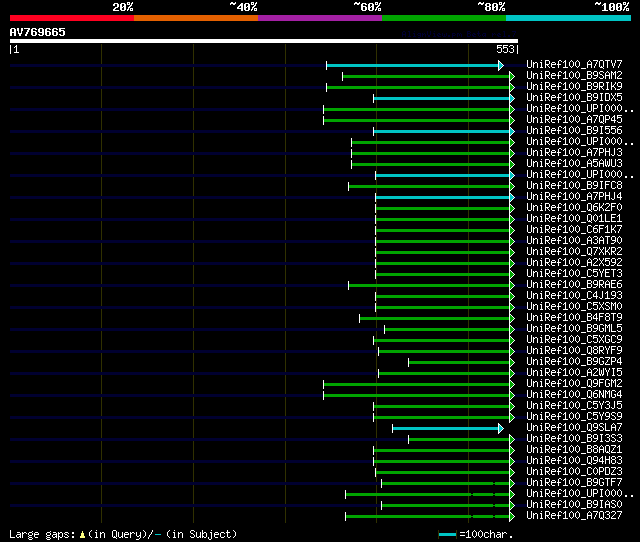The image size is (640, 542).
Task: Open hit UniRef100_A7QP45
Action: 574,120
